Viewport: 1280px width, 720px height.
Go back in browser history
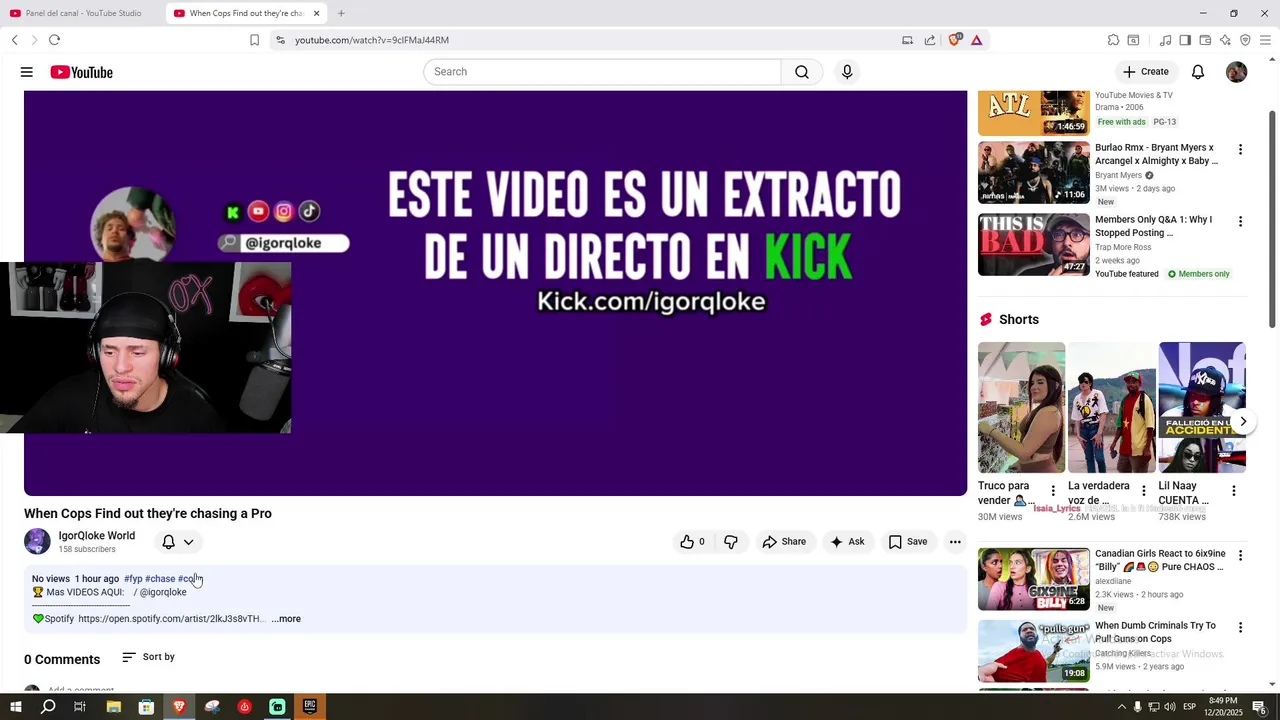coord(15,40)
